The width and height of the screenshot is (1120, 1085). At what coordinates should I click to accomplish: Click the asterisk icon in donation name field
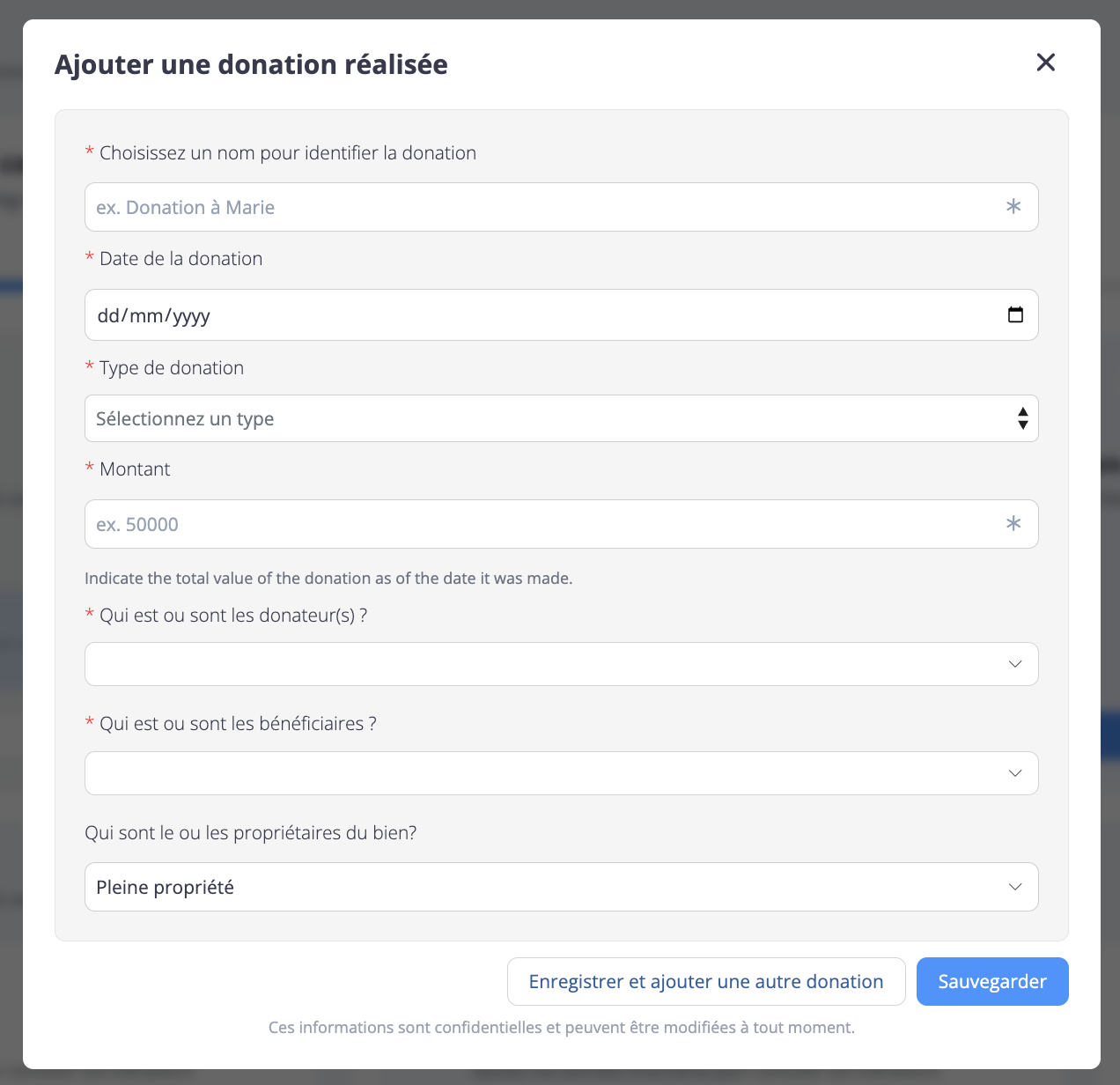(x=1013, y=207)
